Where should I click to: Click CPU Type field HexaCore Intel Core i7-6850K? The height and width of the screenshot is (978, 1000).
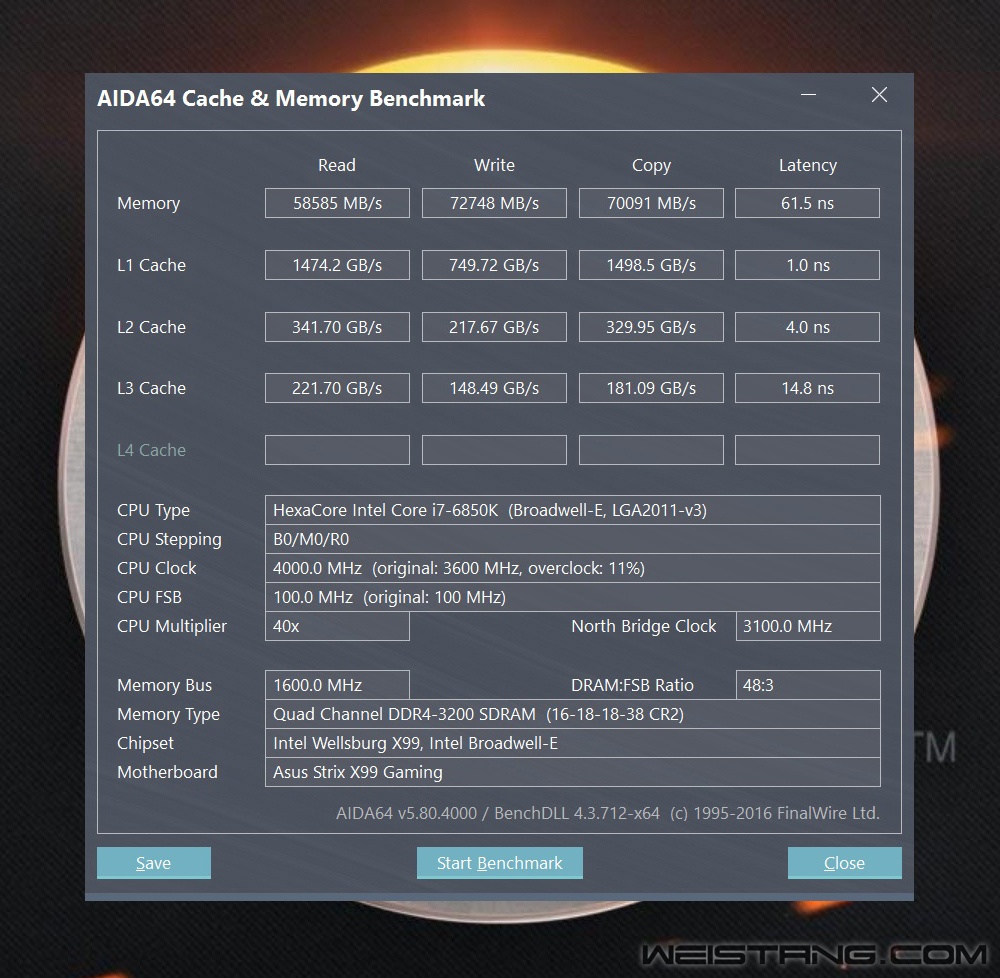click(x=573, y=510)
